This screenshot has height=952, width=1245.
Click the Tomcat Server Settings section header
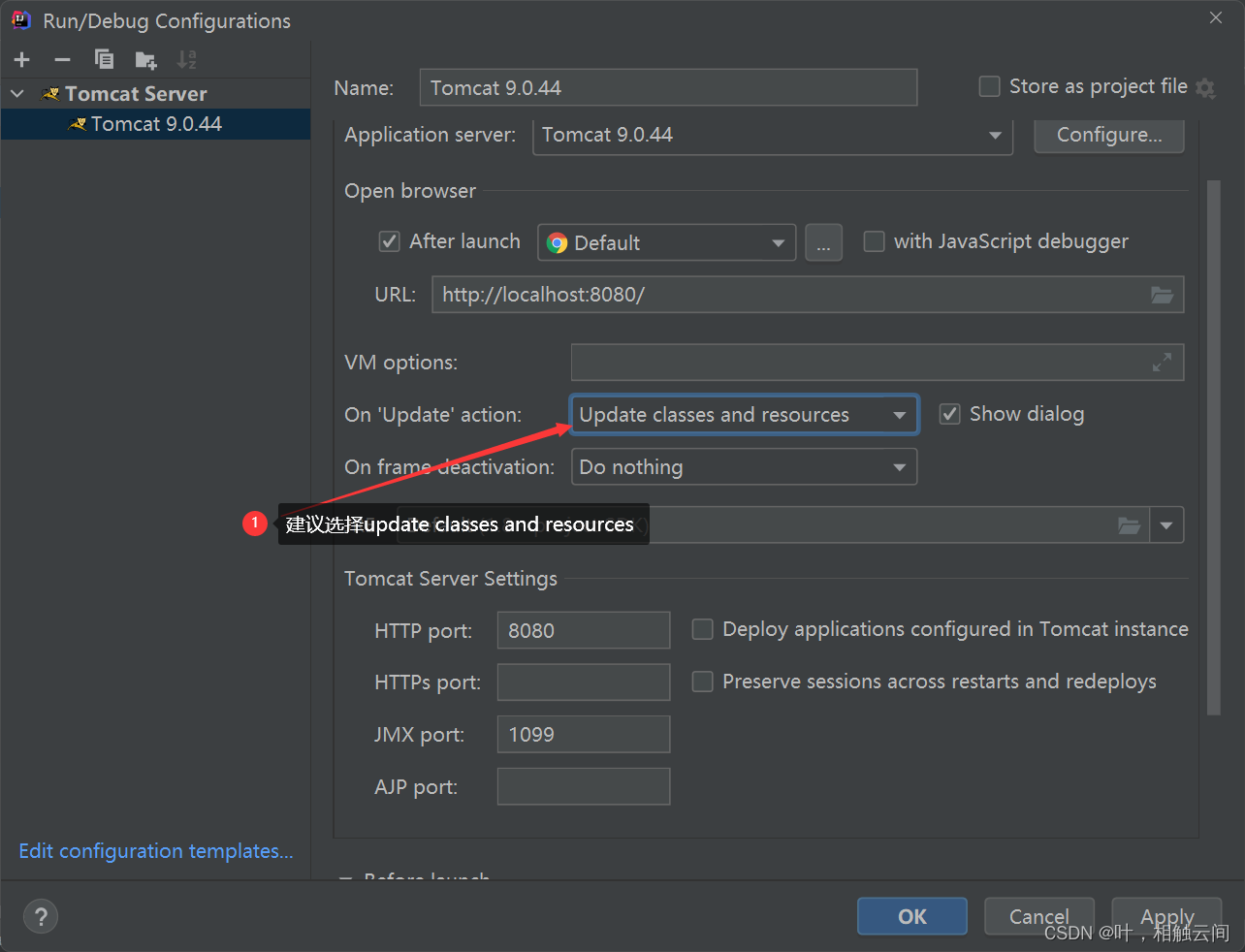tap(451, 579)
